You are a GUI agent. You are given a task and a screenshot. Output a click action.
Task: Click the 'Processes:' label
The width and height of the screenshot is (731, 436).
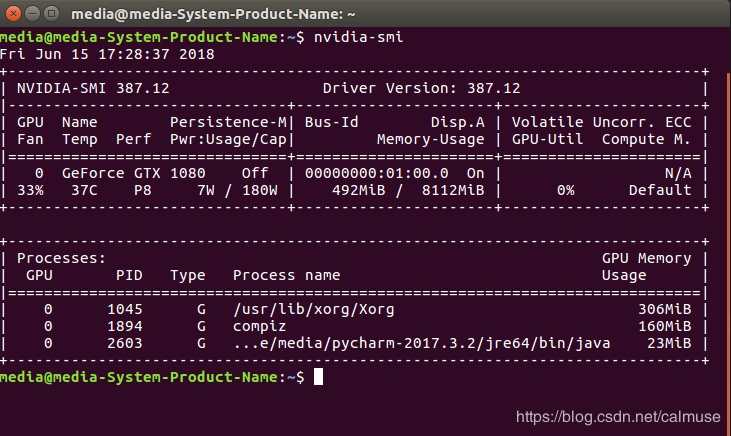pyautogui.click(x=62, y=258)
